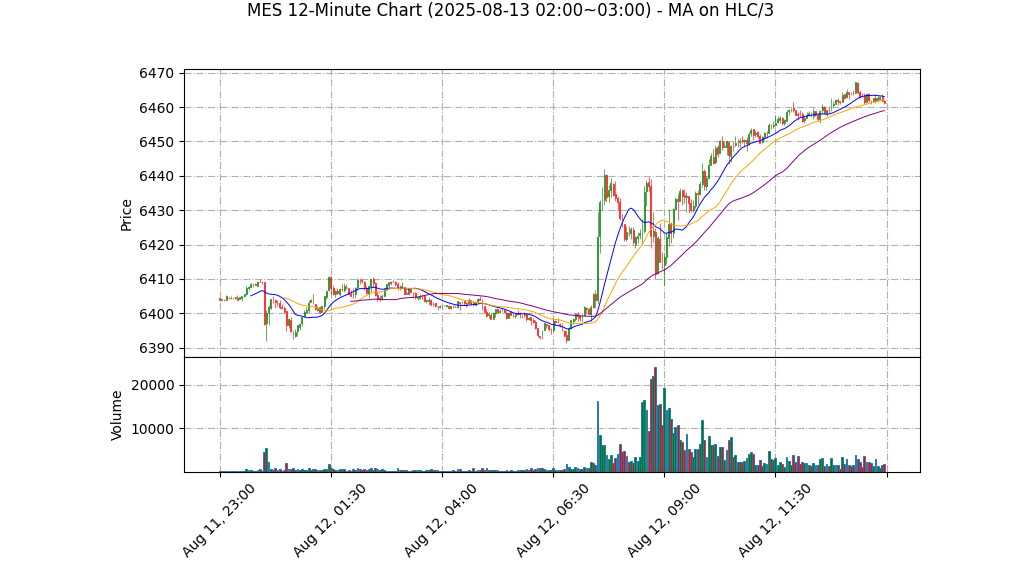Click the 6410 price tick label
Image resolution: width=1022 pixels, height=575 pixels.
pos(156,280)
